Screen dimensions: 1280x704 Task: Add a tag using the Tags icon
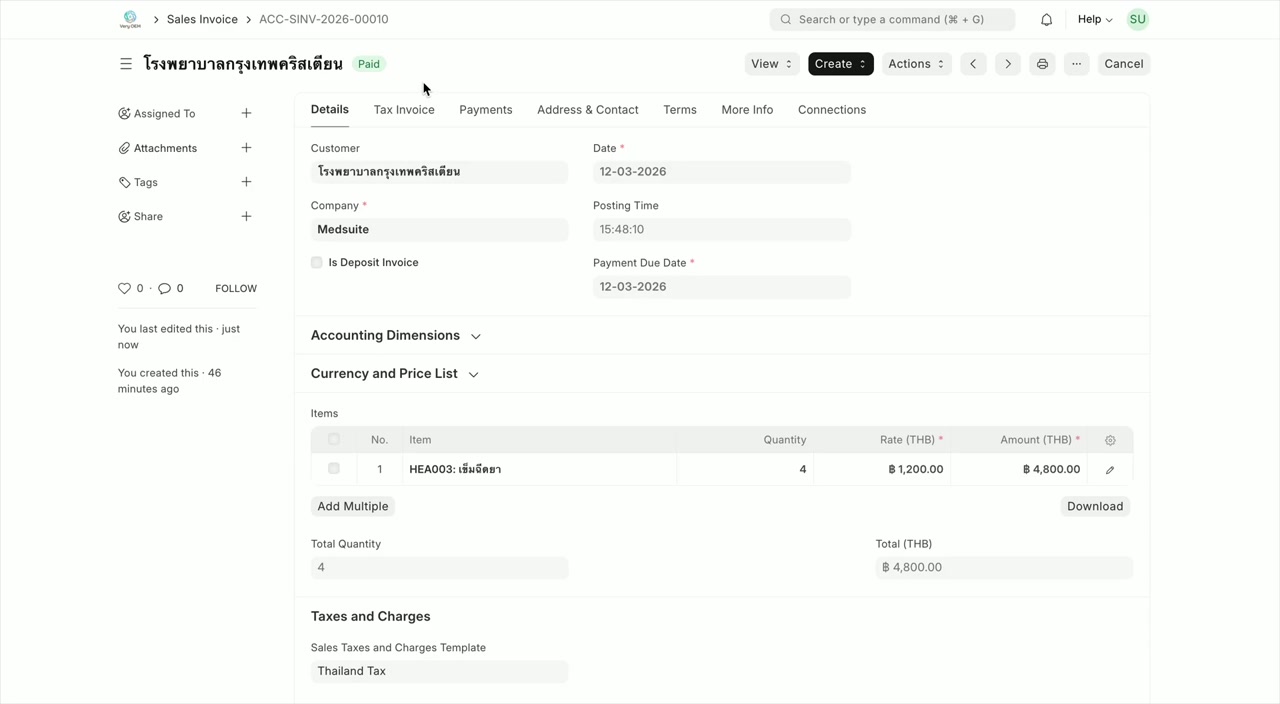pos(123,182)
